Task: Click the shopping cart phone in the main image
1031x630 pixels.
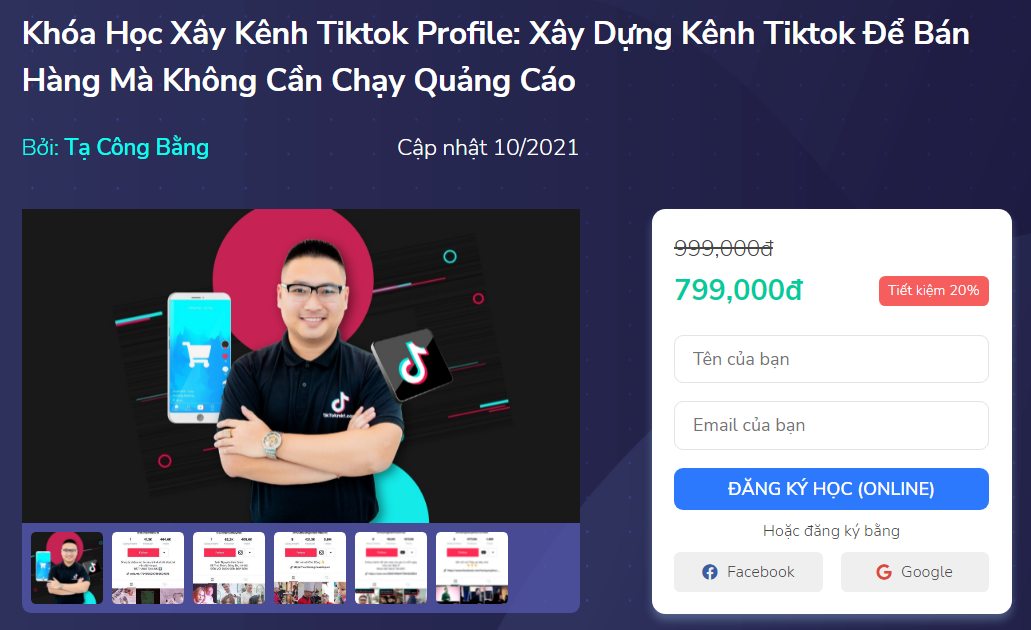Action: point(199,358)
